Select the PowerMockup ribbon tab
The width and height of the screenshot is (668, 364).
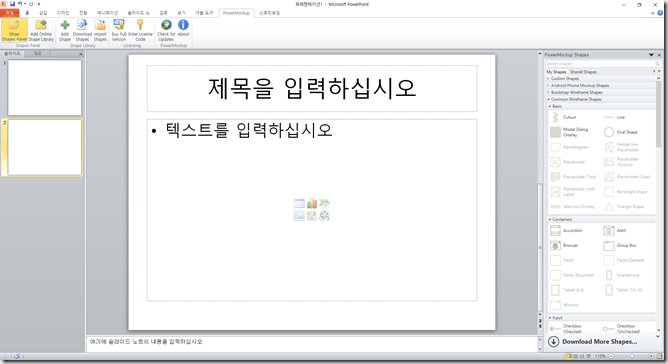(236, 13)
